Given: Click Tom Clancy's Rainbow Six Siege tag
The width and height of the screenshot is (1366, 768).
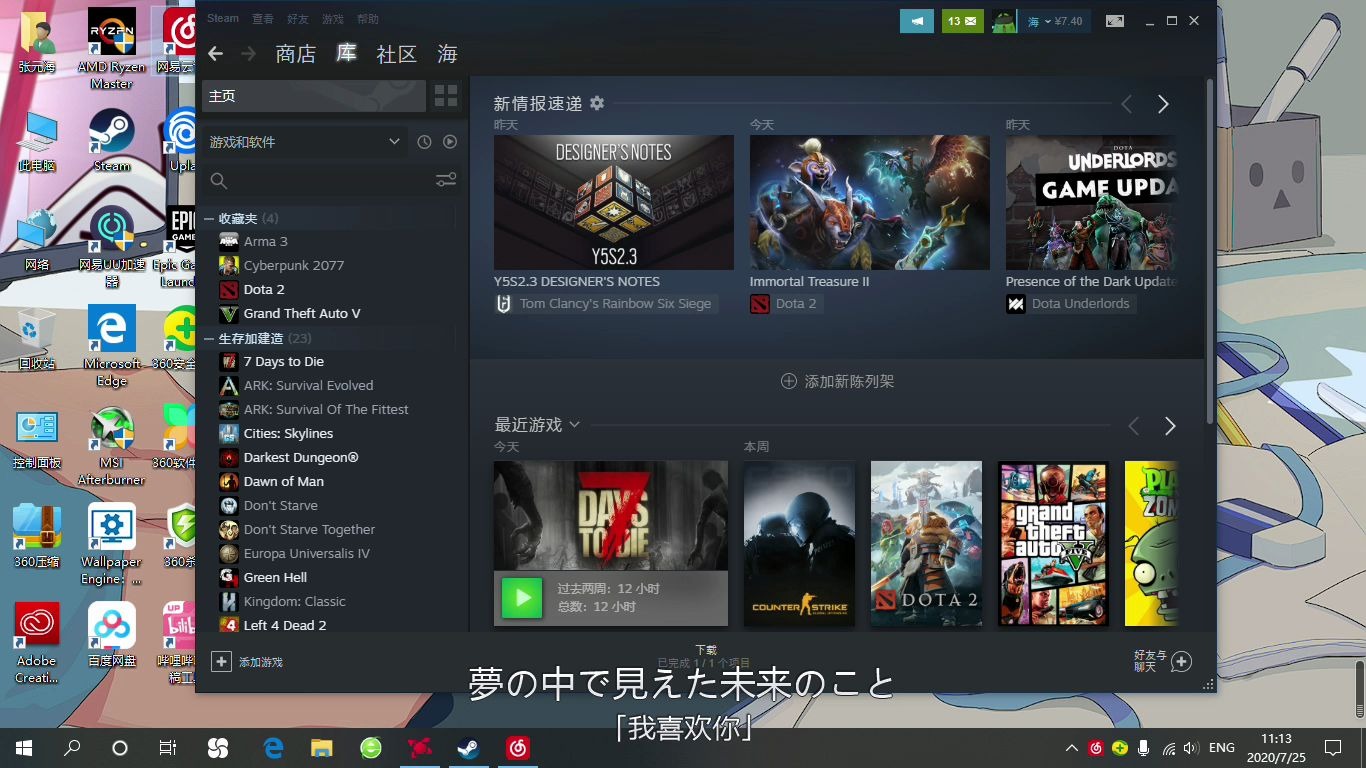Looking at the screenshot, I should [x=606, y=304].
